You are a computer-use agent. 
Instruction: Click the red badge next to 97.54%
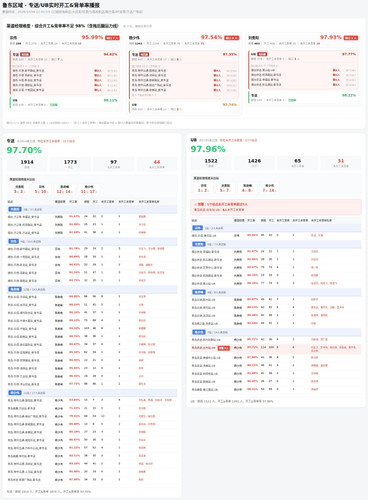point(232,38)
